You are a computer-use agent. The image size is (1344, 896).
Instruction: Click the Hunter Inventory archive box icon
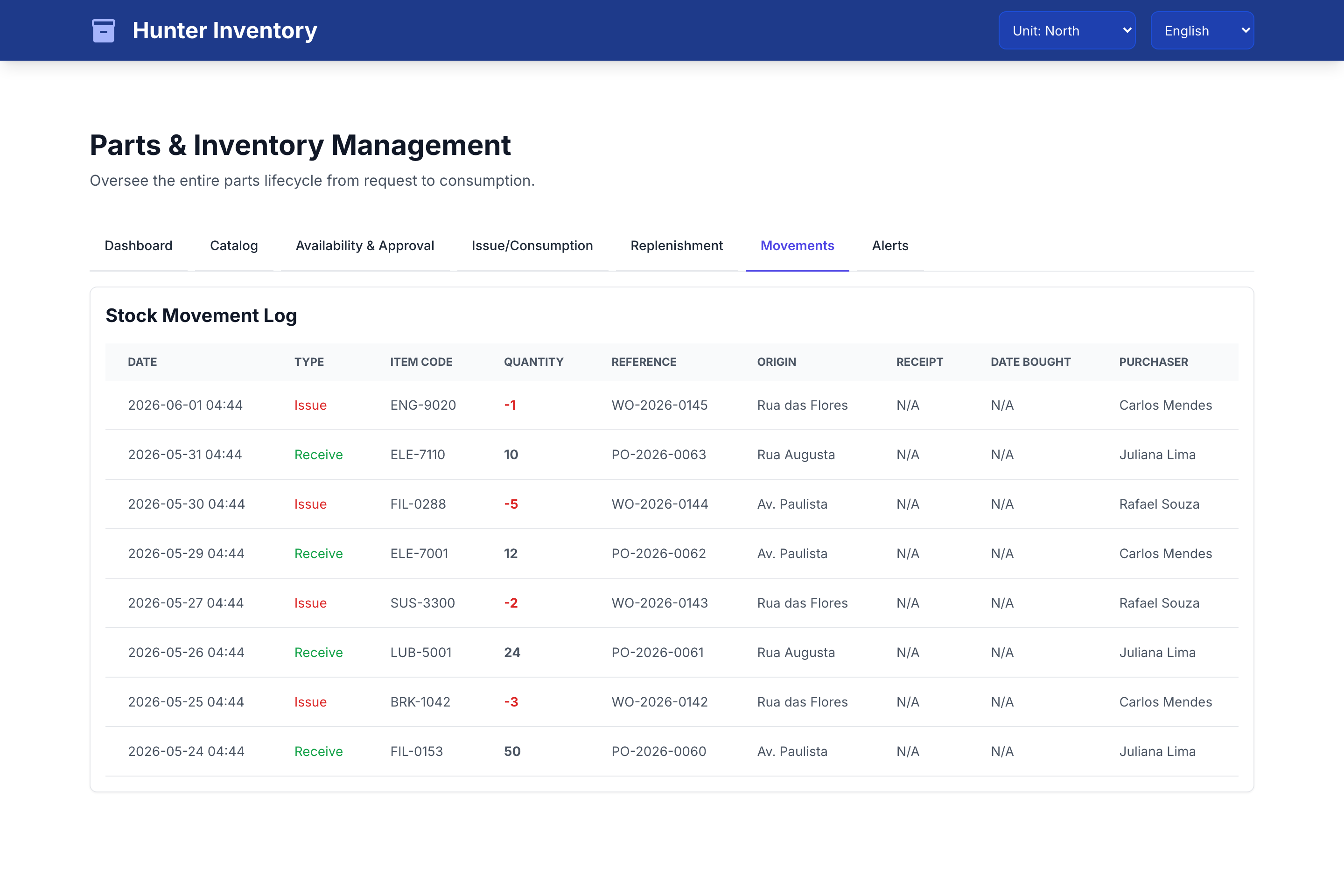[x=104, y=30]
